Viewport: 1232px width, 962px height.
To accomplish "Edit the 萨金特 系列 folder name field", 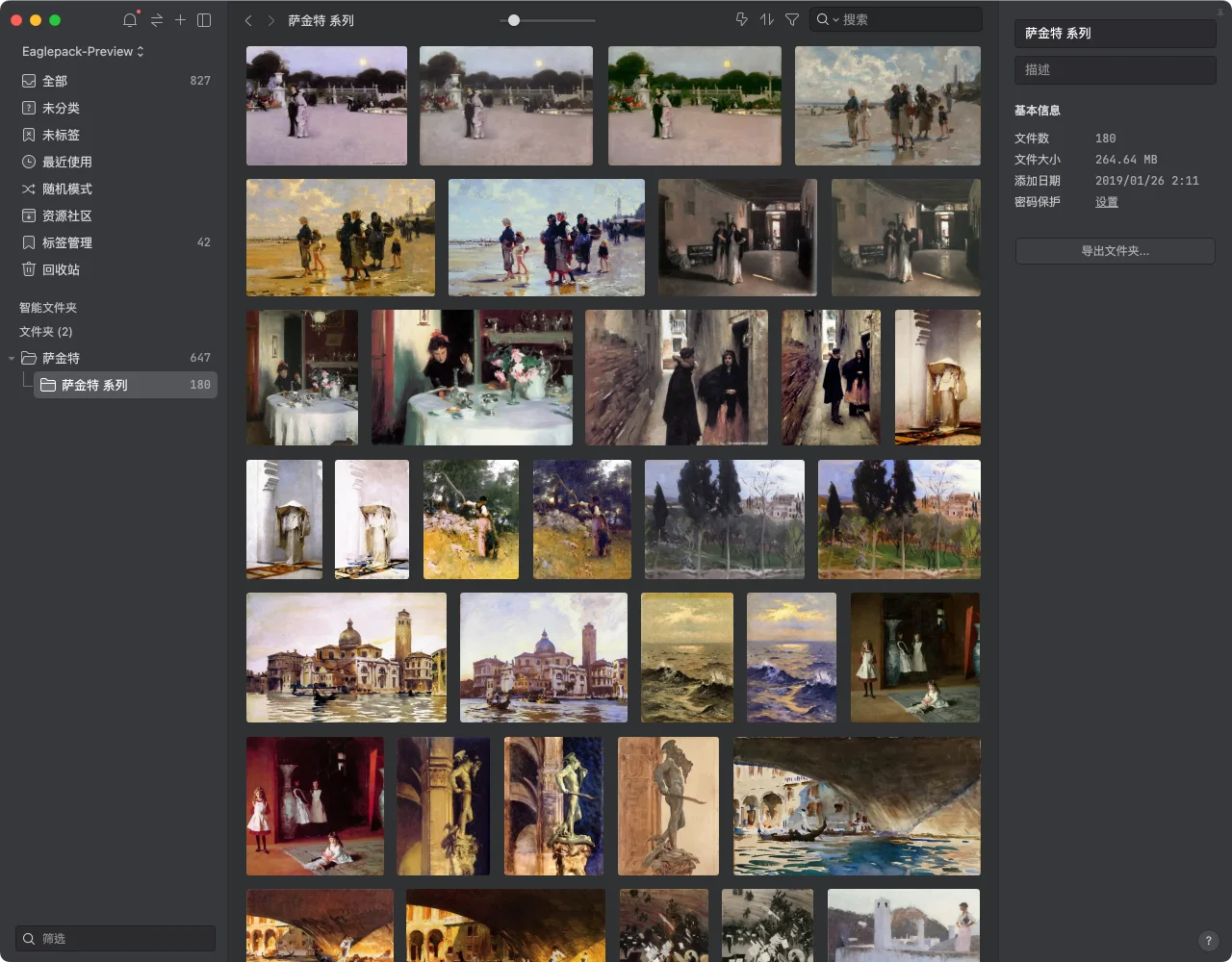I will coord(1116,33).
